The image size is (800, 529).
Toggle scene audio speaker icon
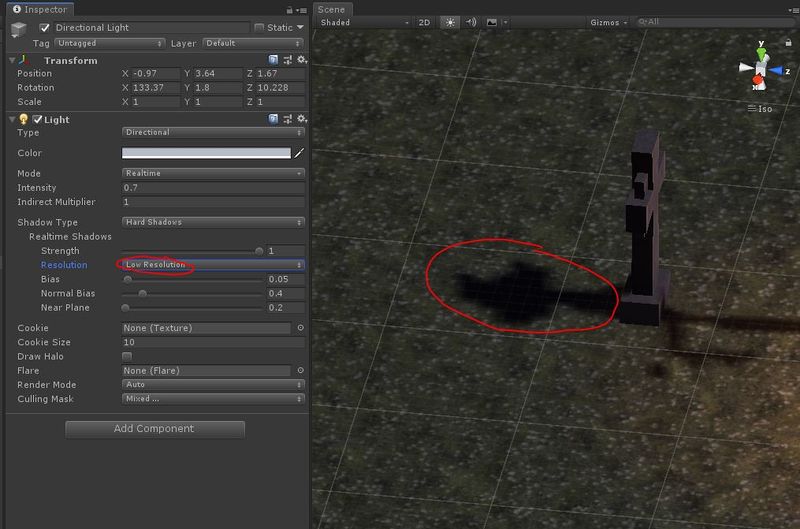coord(471,22)
